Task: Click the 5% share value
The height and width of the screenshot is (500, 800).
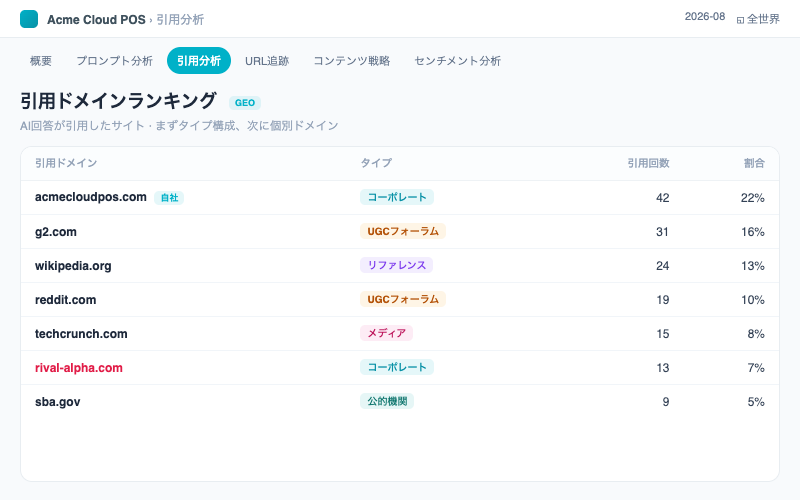Action: [x=756, y=402]
